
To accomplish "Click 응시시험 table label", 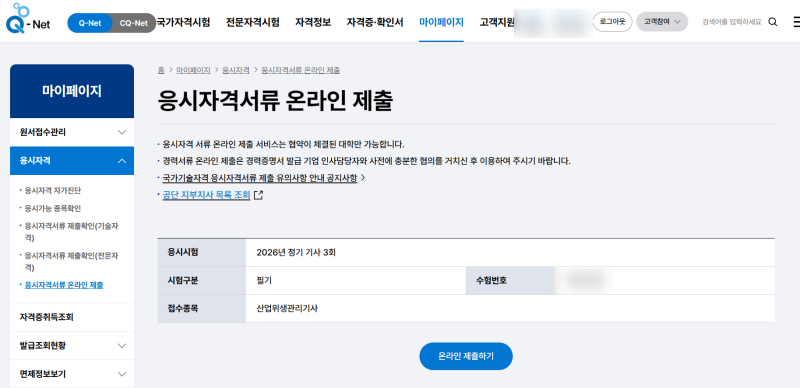I will 183,252.
